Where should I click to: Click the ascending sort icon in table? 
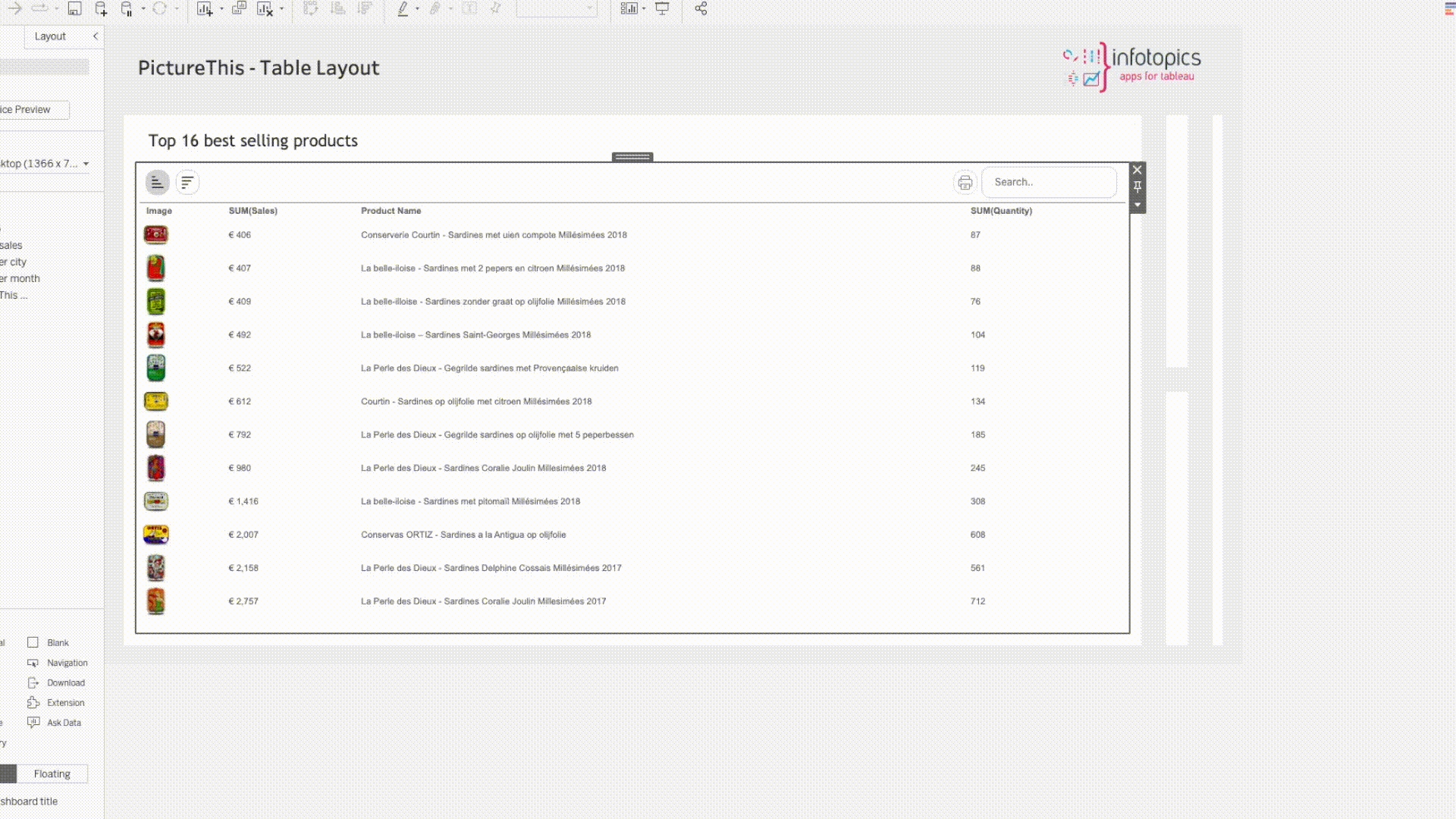[x=157, y=183]
